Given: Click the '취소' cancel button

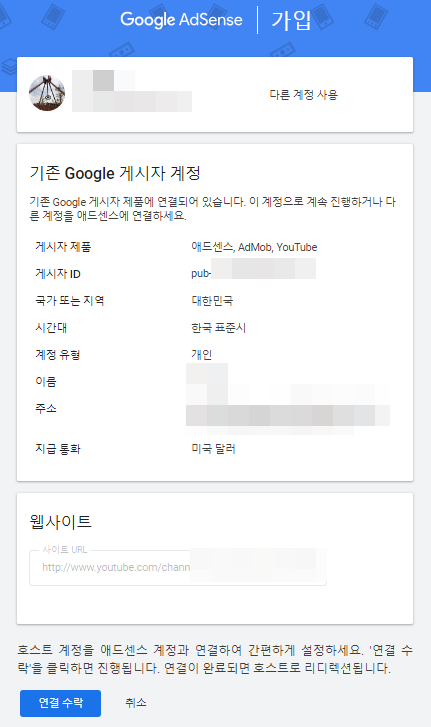Looking at the screenshot, I should click(x=136, y=702).
